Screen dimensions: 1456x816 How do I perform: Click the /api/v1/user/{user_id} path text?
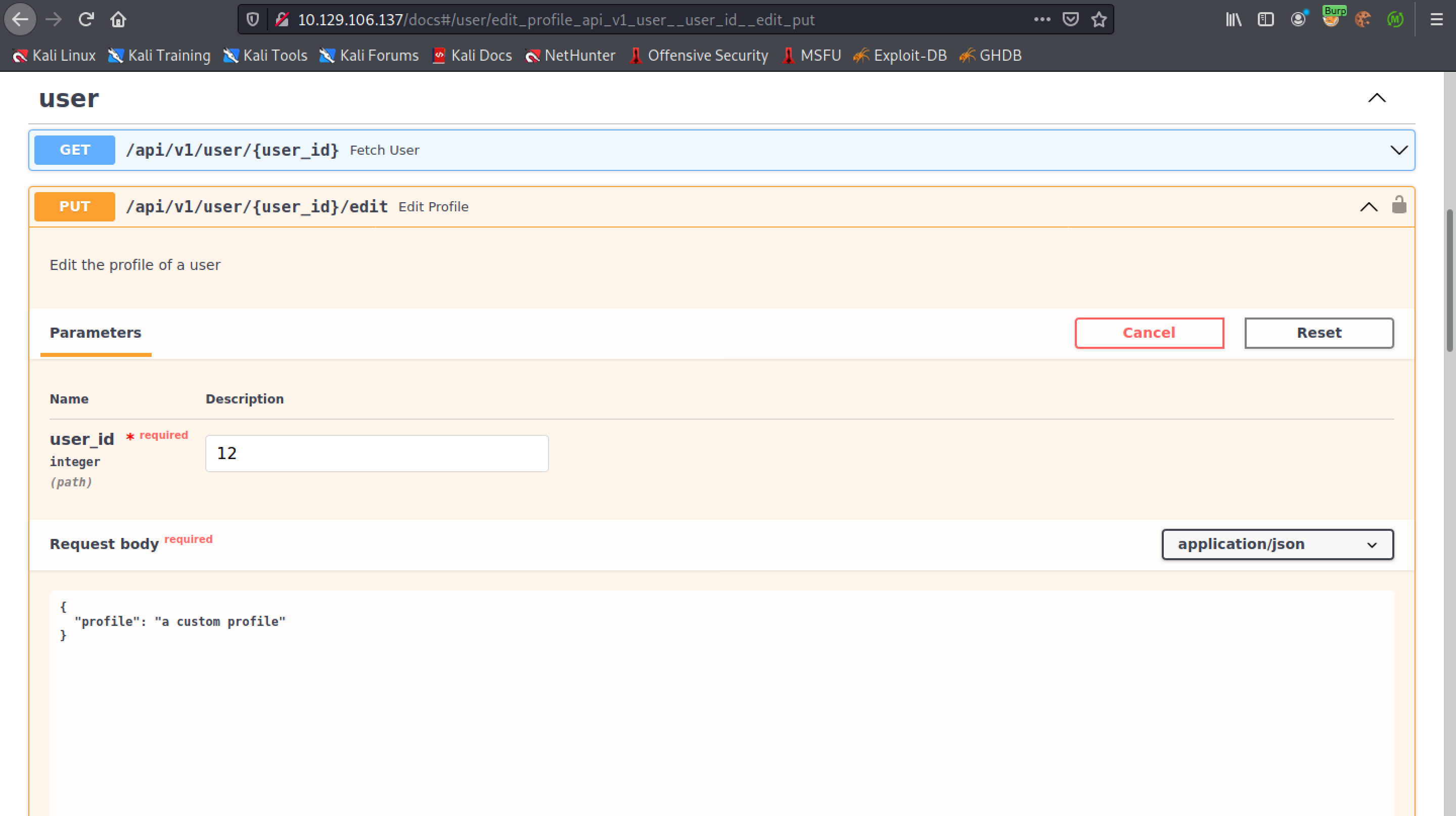click(233, 150)
